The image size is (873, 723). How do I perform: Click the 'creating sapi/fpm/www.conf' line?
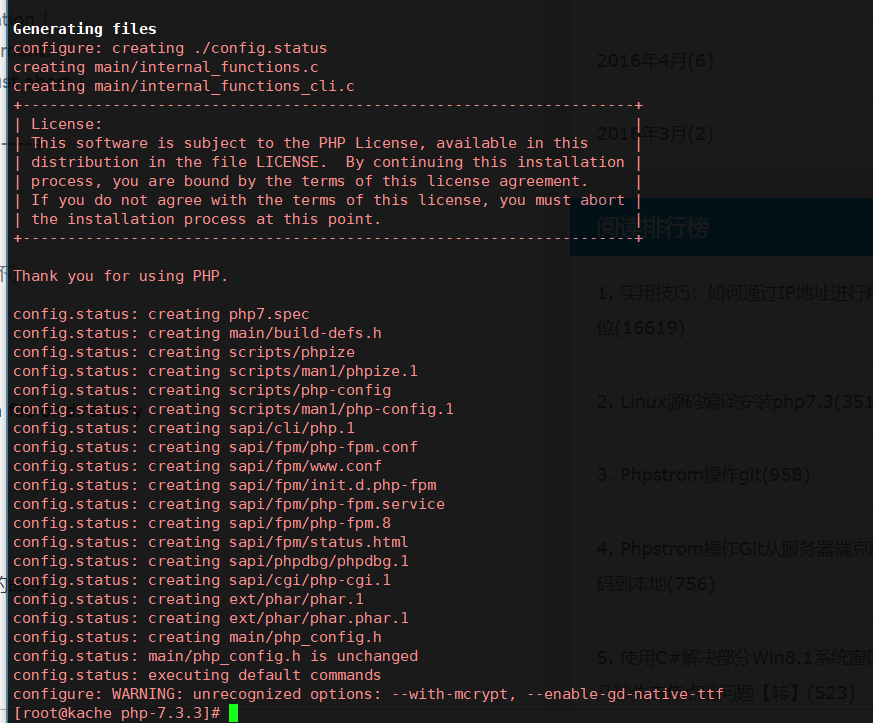[197, 466]
